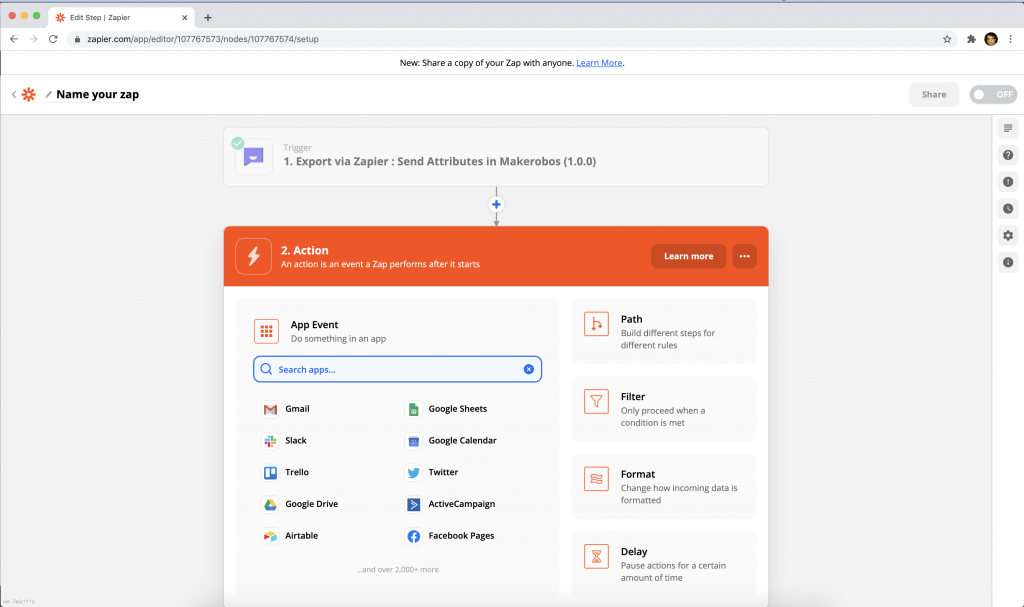Open the outline panel in right sidebar

(1008, 128)
